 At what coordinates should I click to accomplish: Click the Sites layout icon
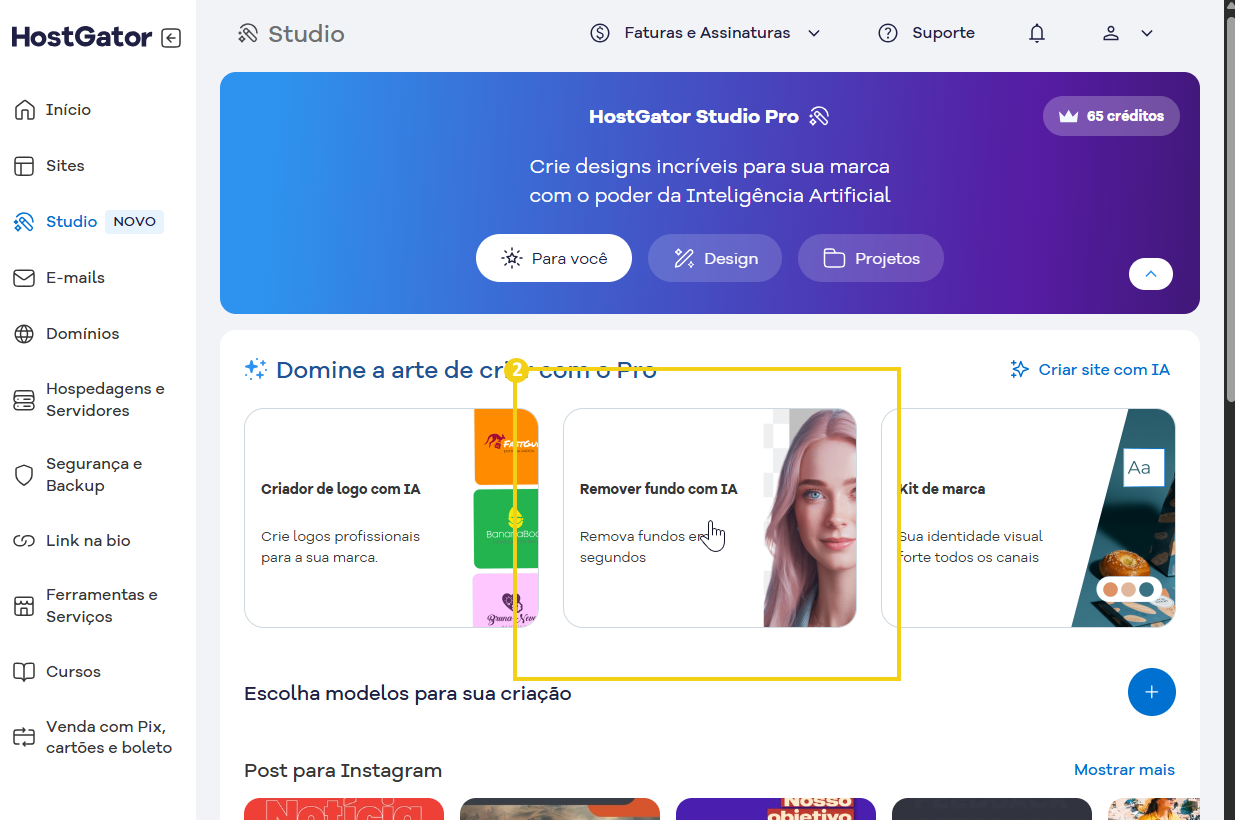(x=24, y=166)
